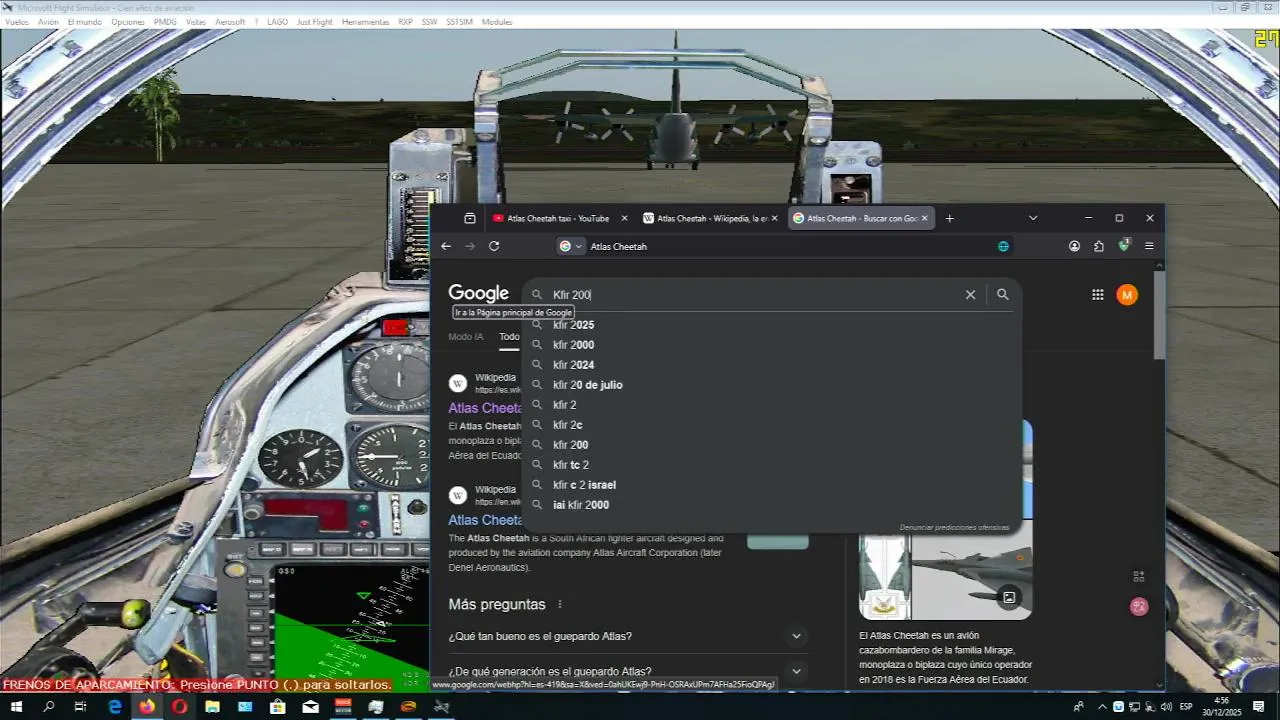Open options dots beside Más preguntas
Screen dimensions: 1280x720
pyautogui.click(x=560, y=605)
